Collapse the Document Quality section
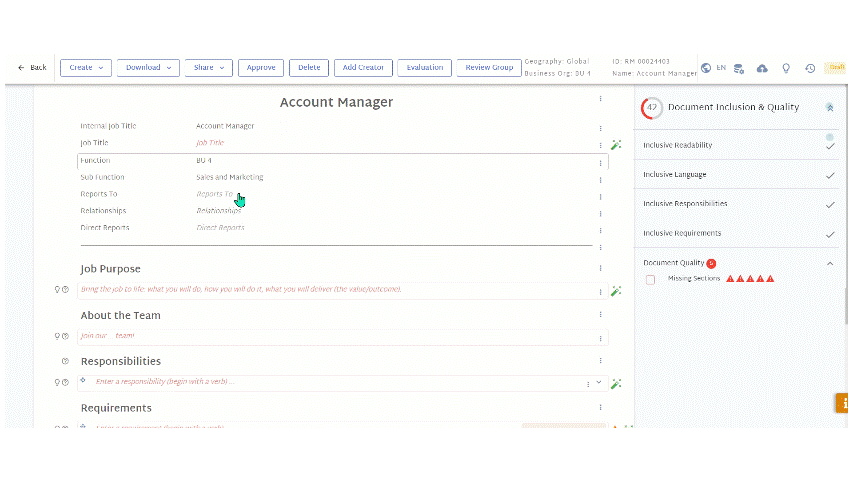The image size is (853, 480). 830,264
